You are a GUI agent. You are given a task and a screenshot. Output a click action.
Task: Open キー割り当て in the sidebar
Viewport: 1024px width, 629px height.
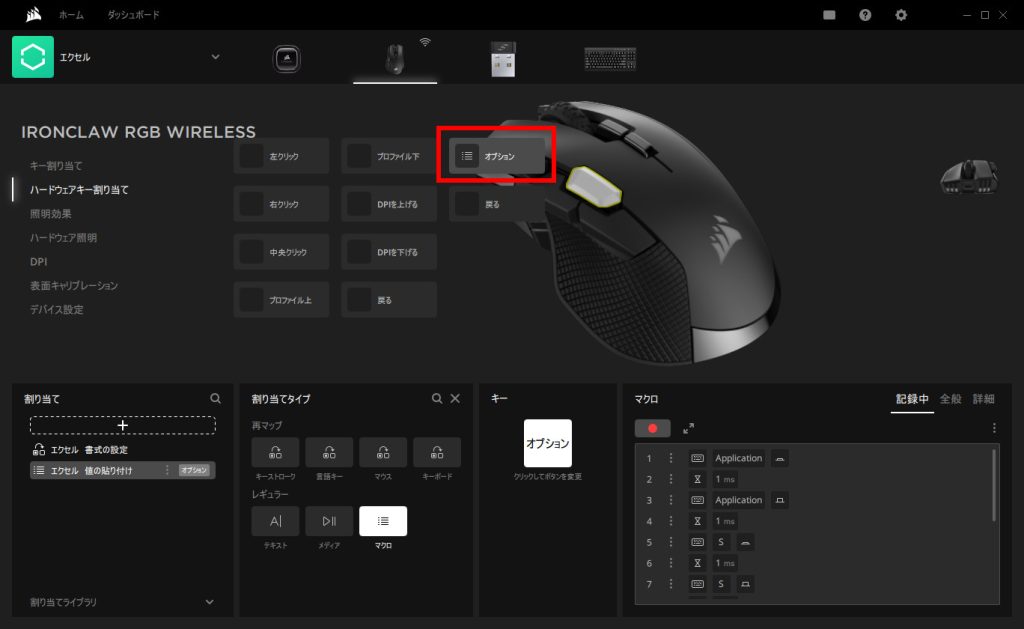click(56, 166)
